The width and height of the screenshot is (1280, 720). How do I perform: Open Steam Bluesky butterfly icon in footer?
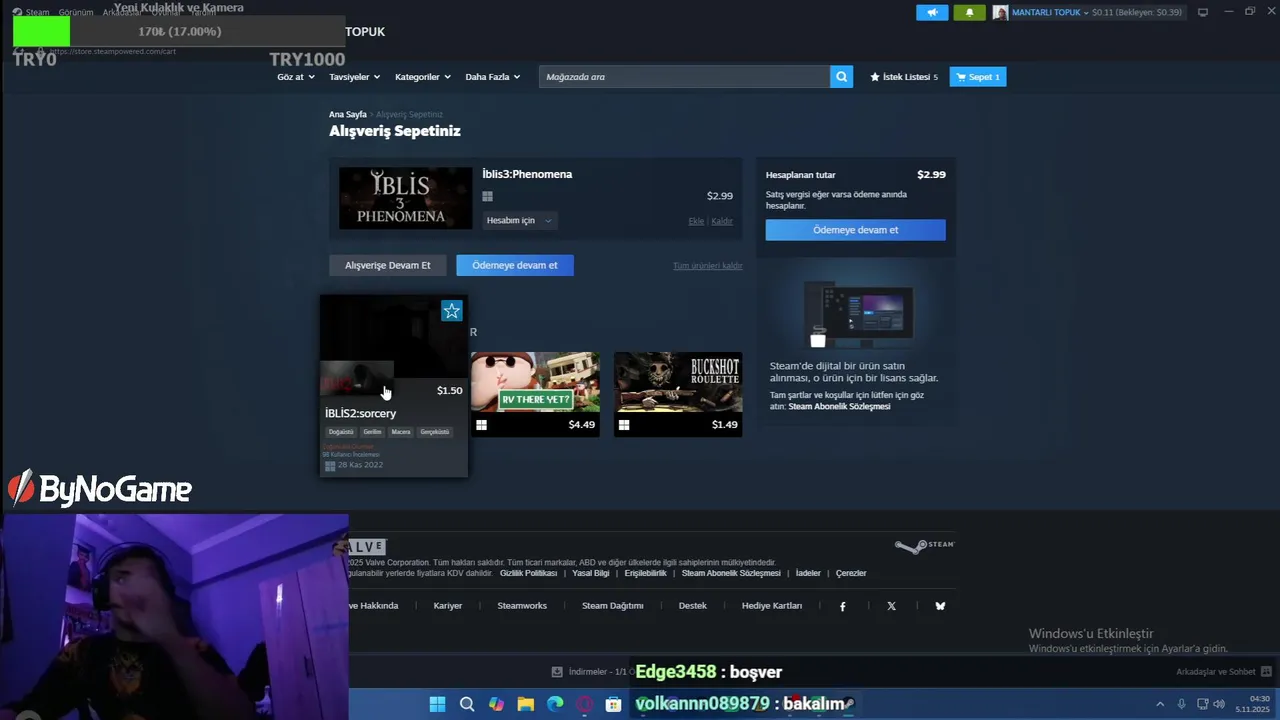[x=940, y=606]
